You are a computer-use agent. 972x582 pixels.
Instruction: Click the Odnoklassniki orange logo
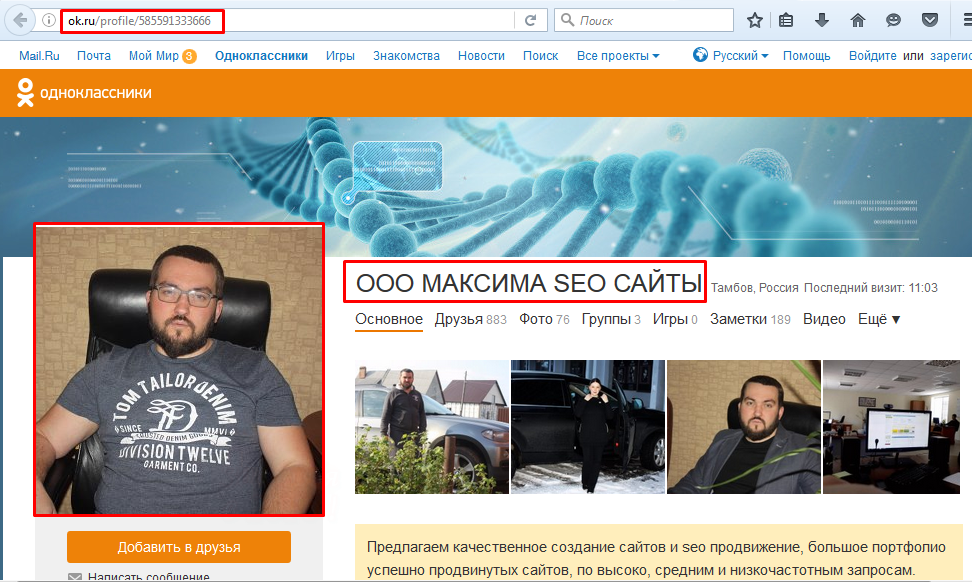[x=84, y=92]
